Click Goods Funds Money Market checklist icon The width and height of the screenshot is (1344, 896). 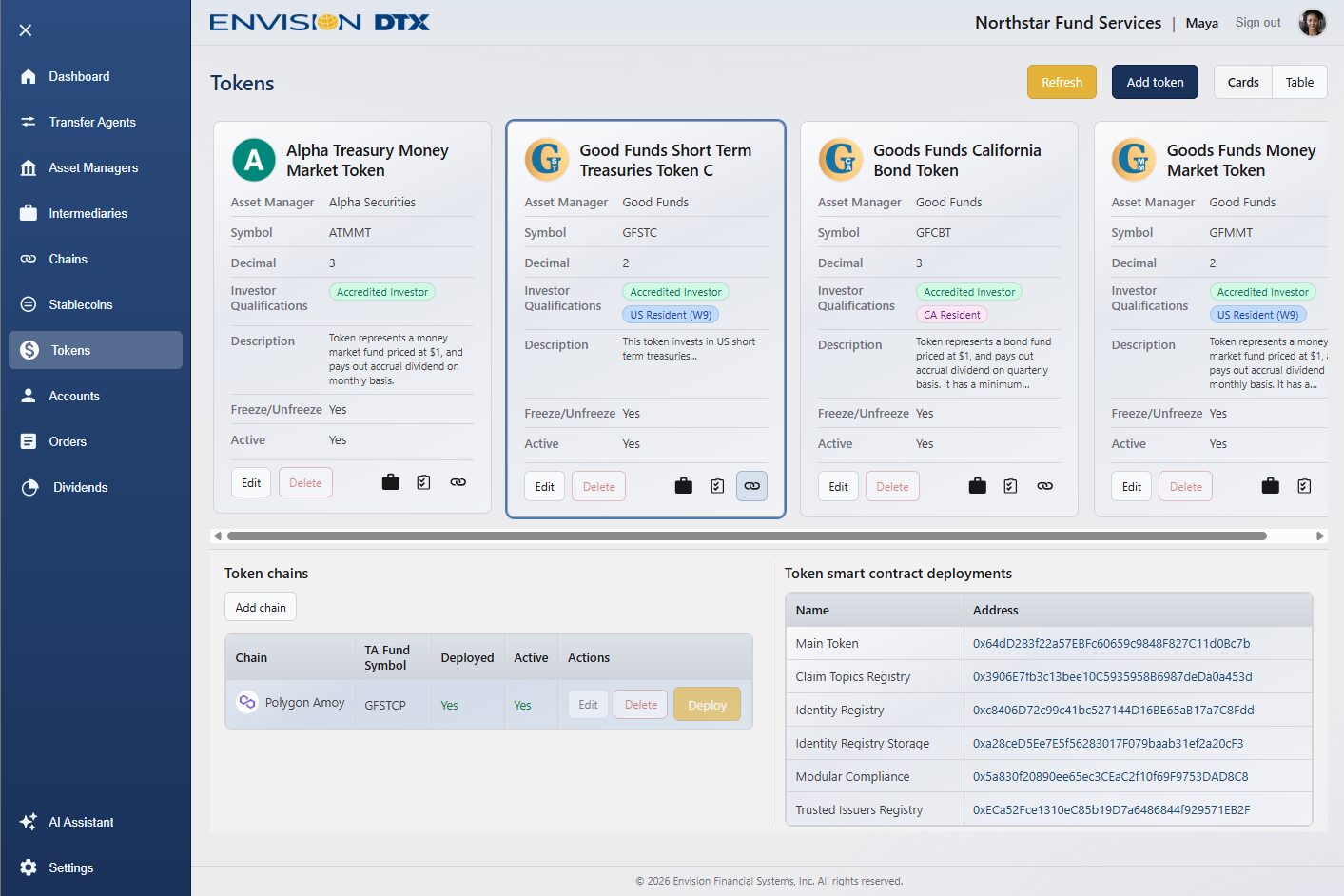pyautogui.click(x=1305, y=486)
